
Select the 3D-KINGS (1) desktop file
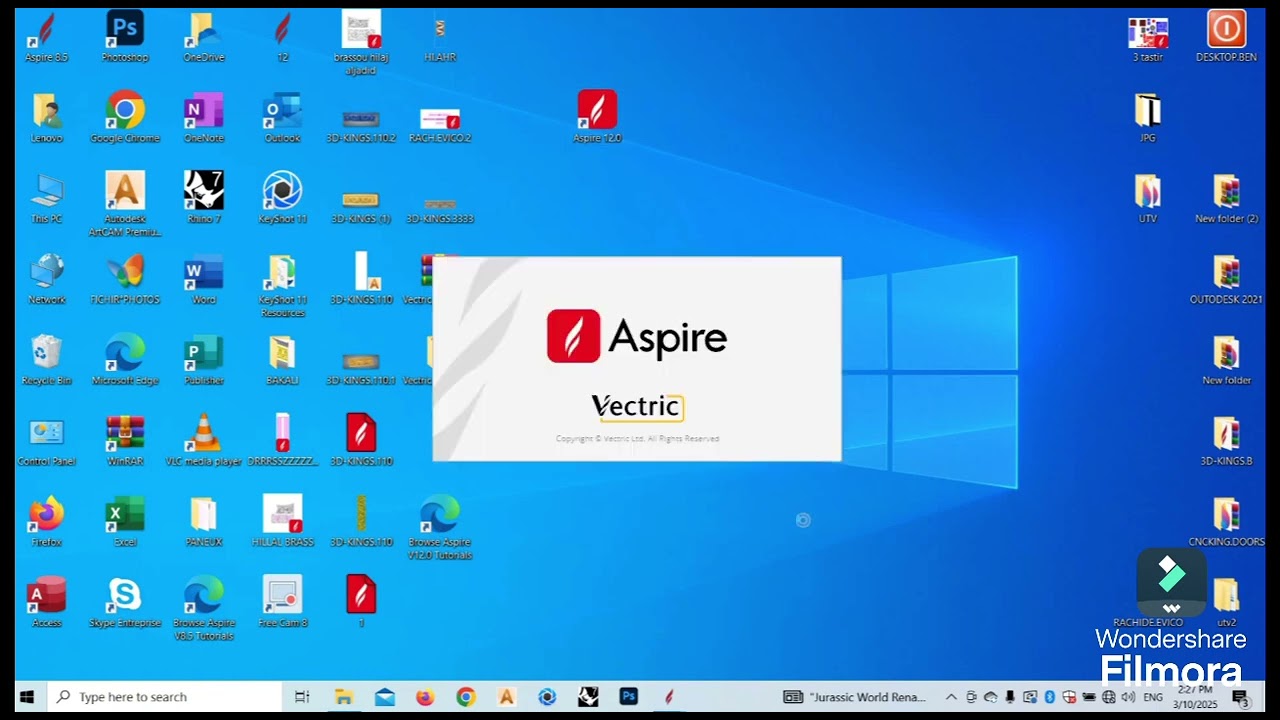pyautogui.click(x=361, y=207)
